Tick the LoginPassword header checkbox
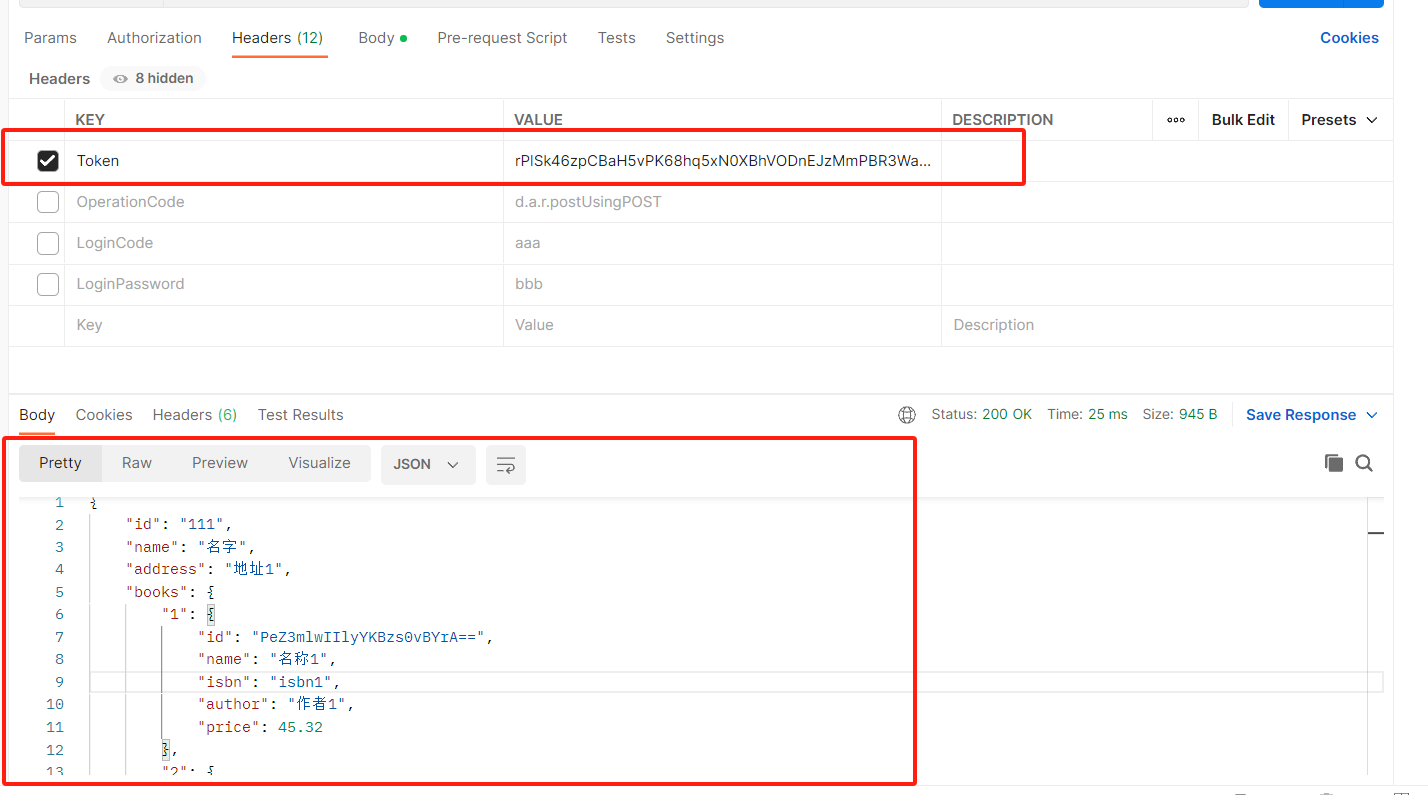Viewport: 1428px width, 795px height. [48, 284]
